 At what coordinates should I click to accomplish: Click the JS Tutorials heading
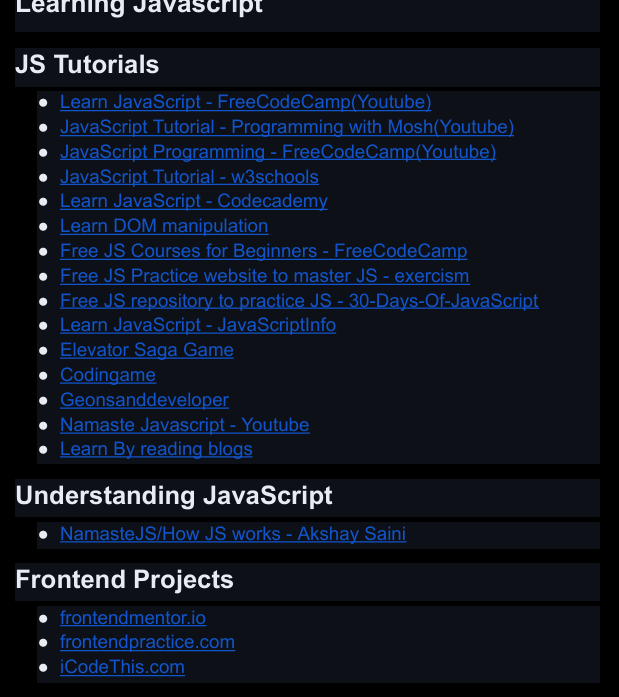click(x=87, y=65)
